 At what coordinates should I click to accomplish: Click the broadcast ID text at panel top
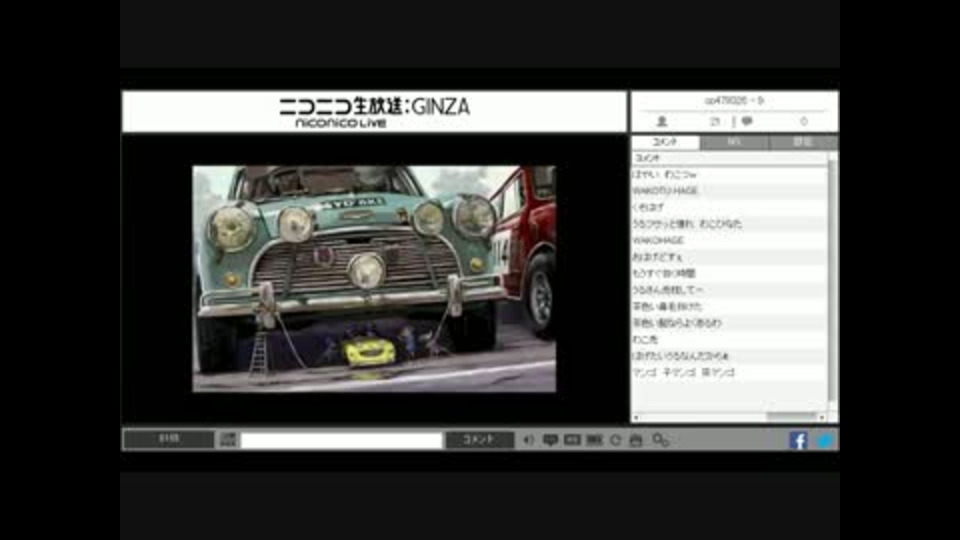coord(734,100)
